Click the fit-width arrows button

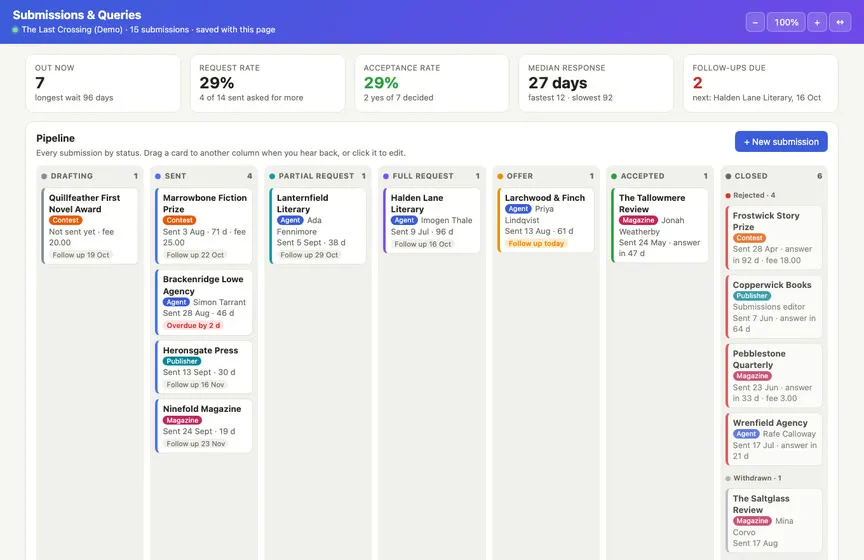coord(840,22)
